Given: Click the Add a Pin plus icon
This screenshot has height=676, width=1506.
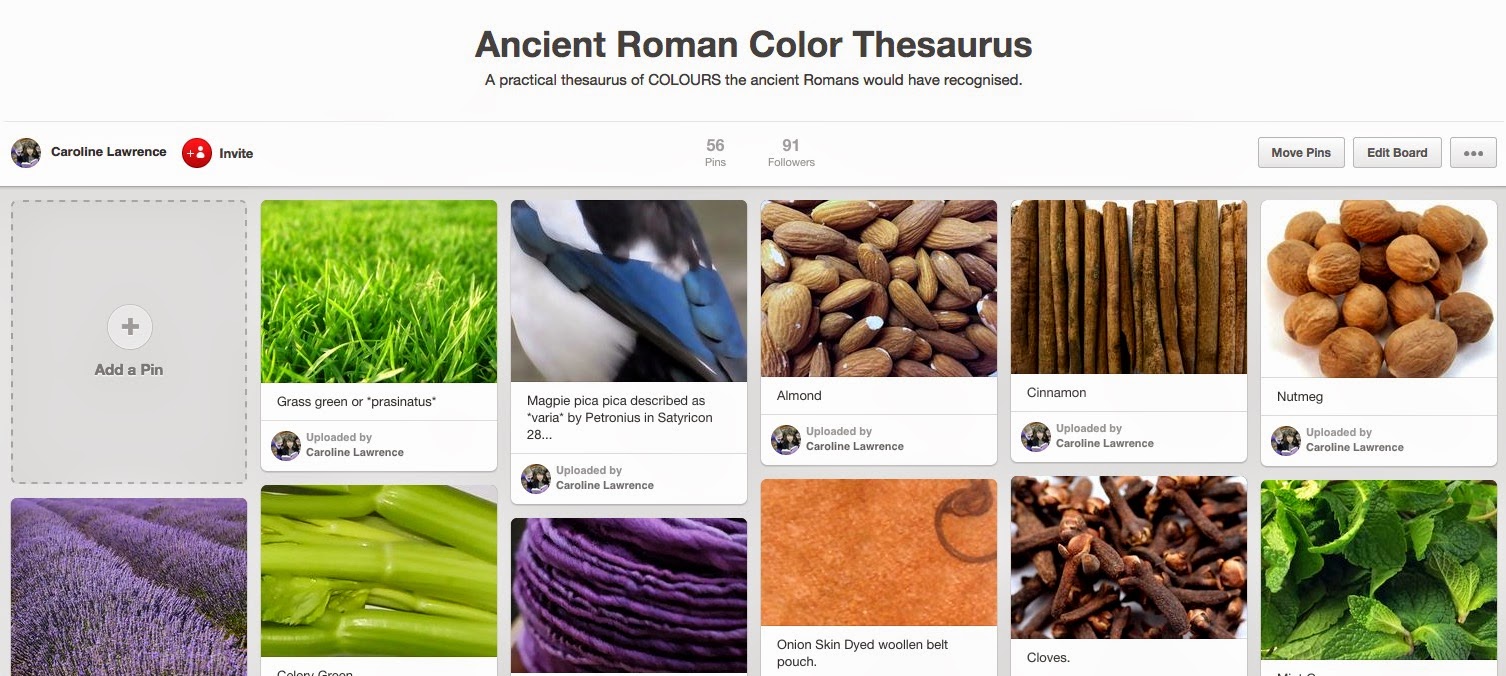Looking at the screenshot, I should pos(129,326).
